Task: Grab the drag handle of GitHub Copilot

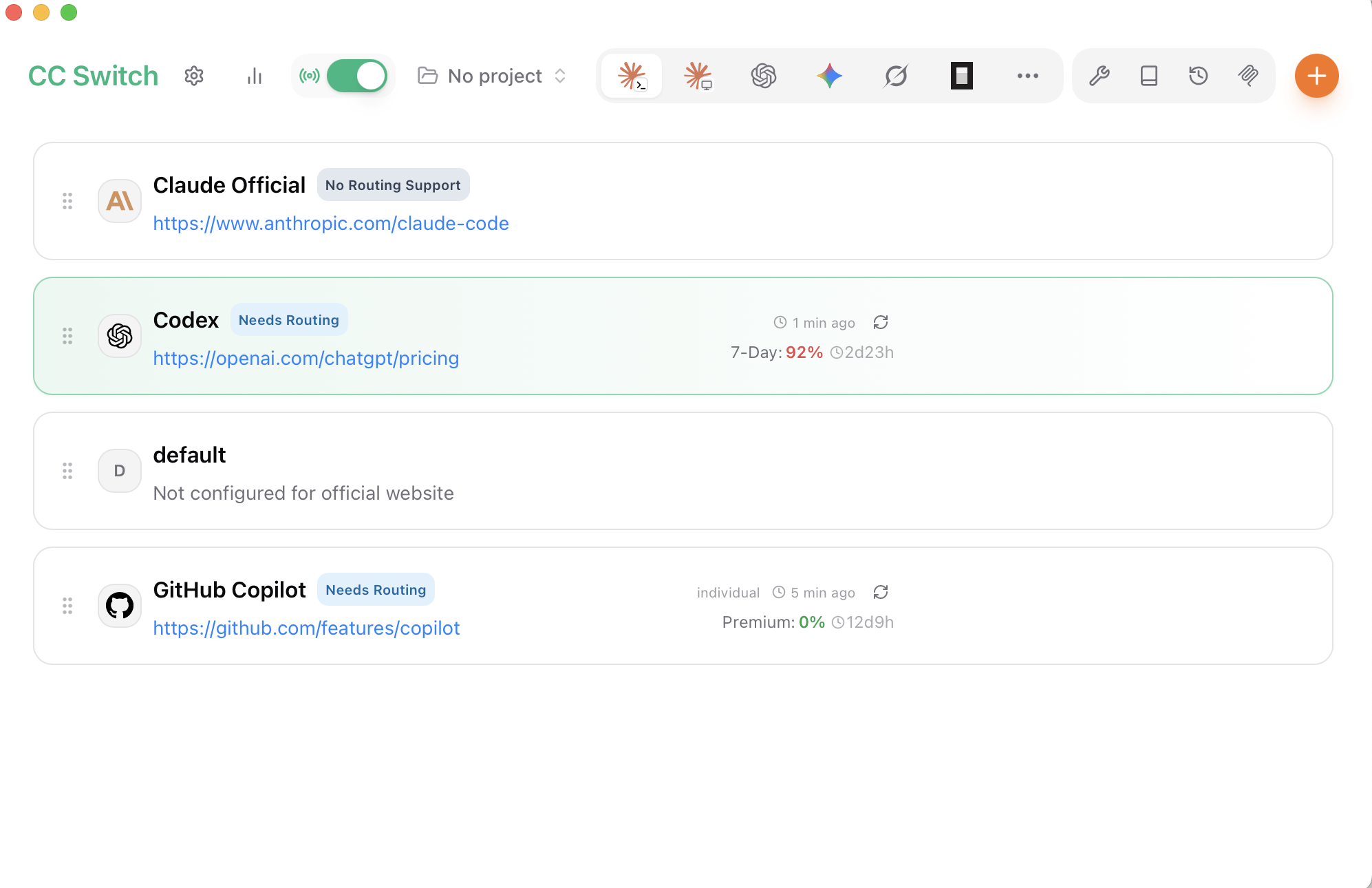Action: click(67, 606)
